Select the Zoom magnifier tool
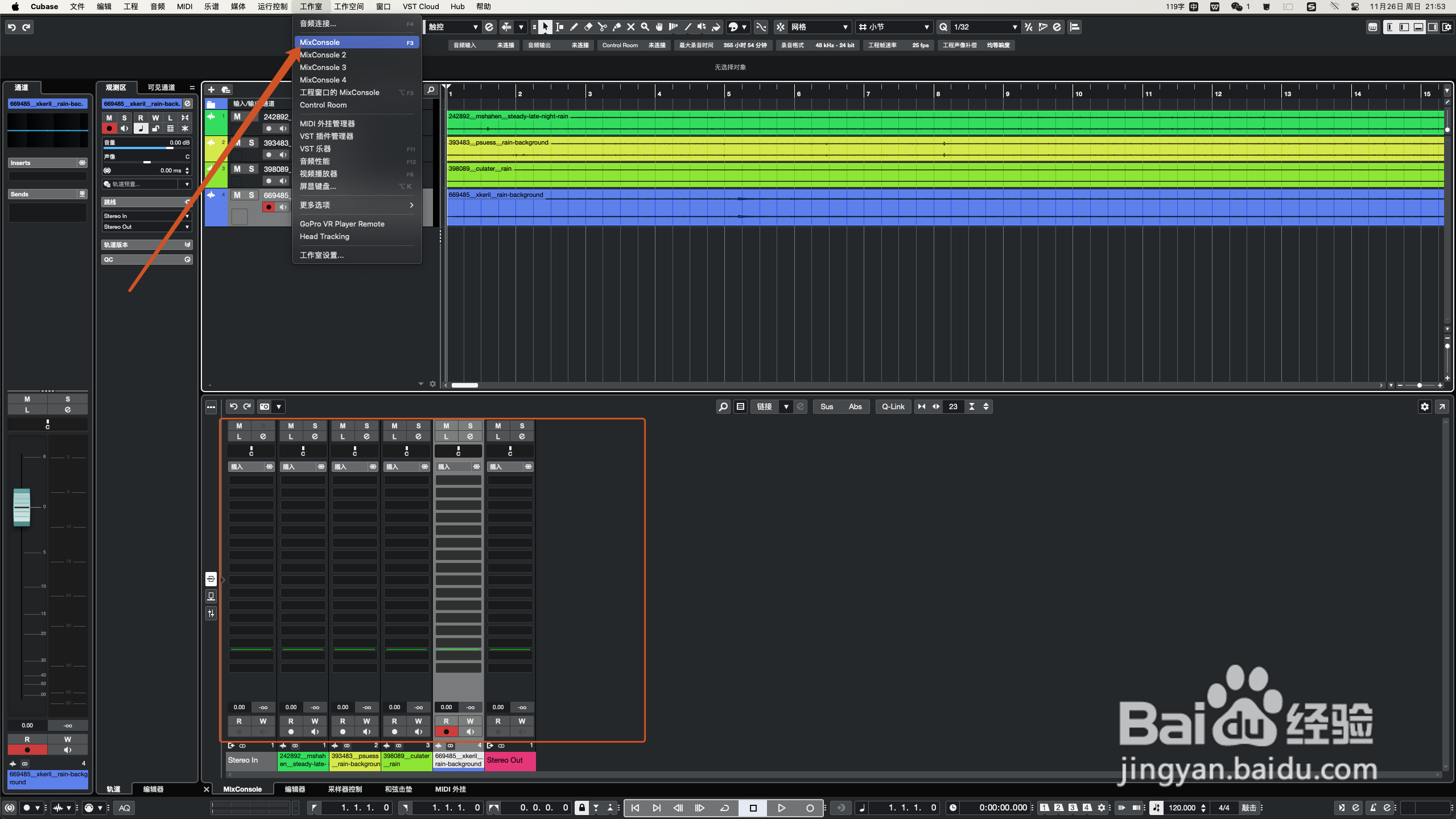Image resolution: width=1456 pixels, height=819 pixels. [645, 27]
